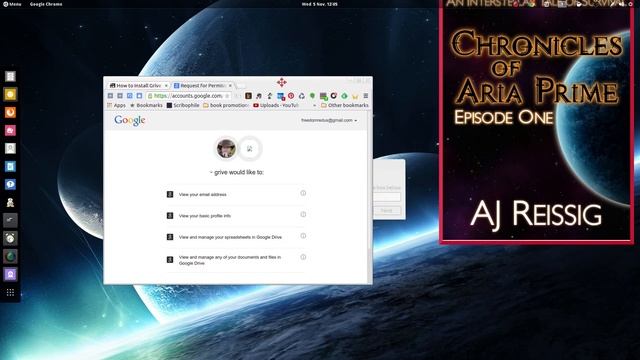This screenshot has width=640, height=360.
Task: Click View and manage your spreadsheets in Google Drive
Action: pyautogui.click(x=236, y=237)
